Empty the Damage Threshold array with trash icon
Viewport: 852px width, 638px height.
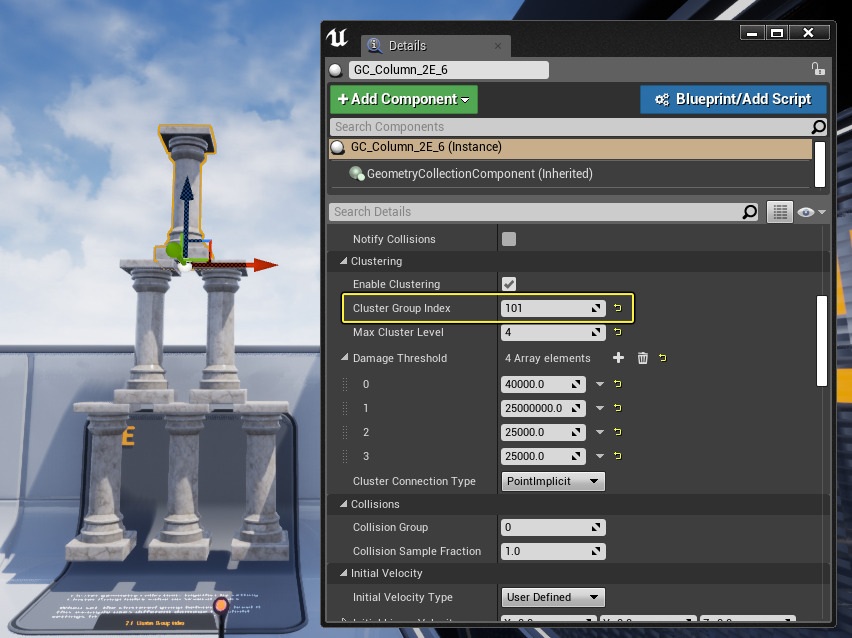643,358
